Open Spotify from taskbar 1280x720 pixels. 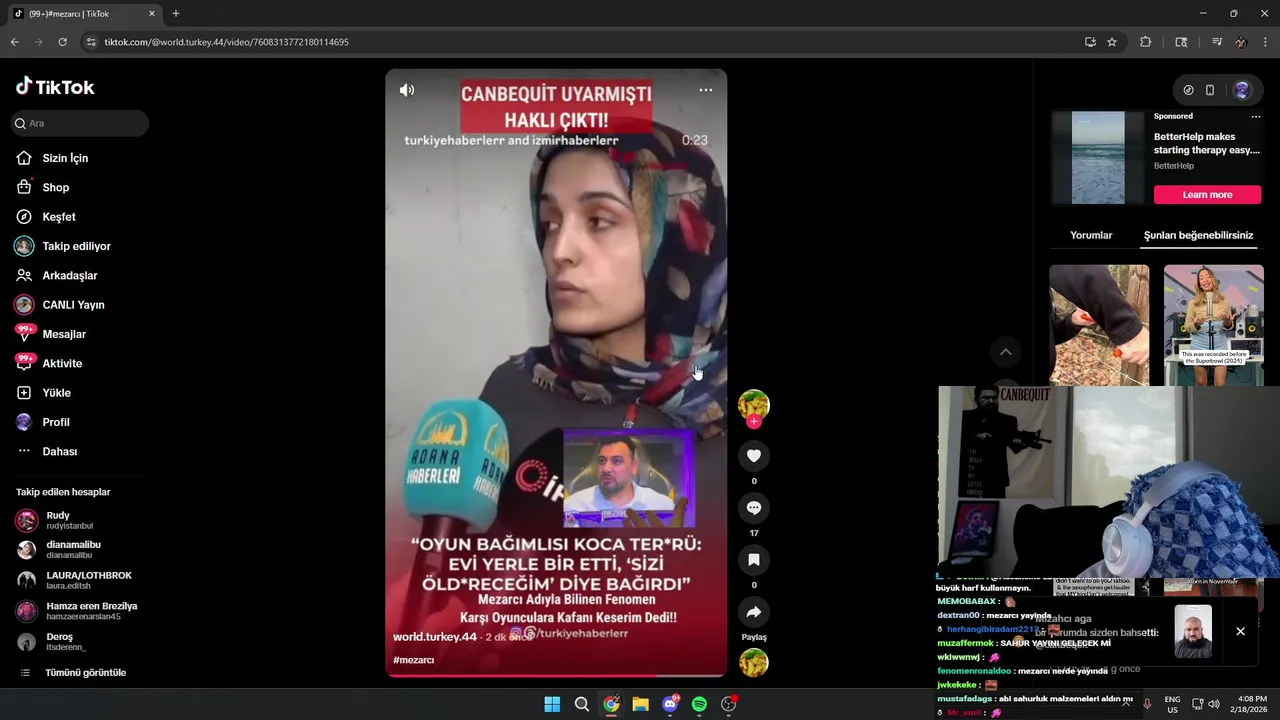click(699, 704)
